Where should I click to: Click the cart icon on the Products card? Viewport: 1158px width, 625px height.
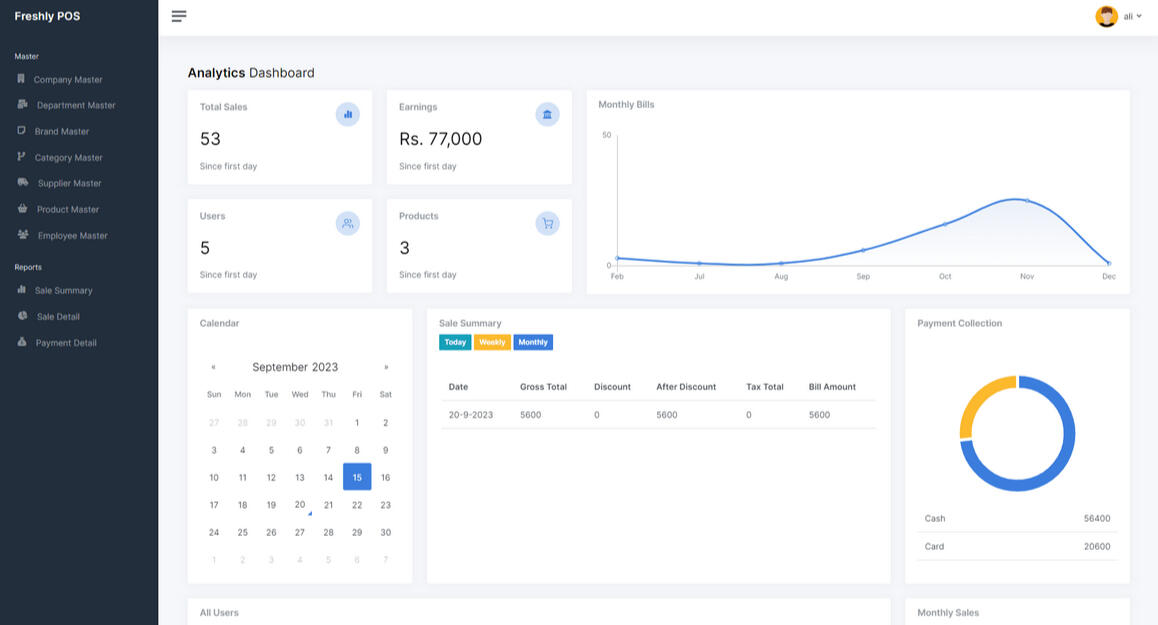(x=547, y=223)
